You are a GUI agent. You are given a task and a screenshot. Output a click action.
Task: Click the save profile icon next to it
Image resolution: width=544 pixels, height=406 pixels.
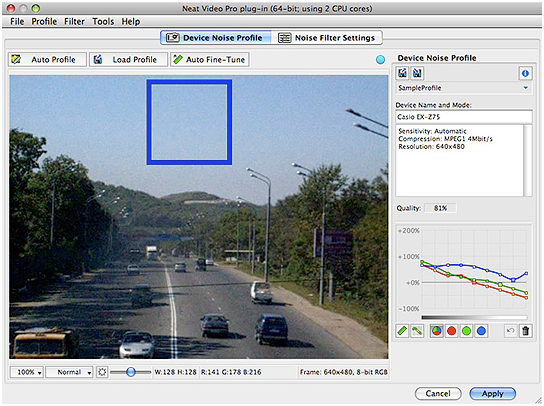click(417, 73)
